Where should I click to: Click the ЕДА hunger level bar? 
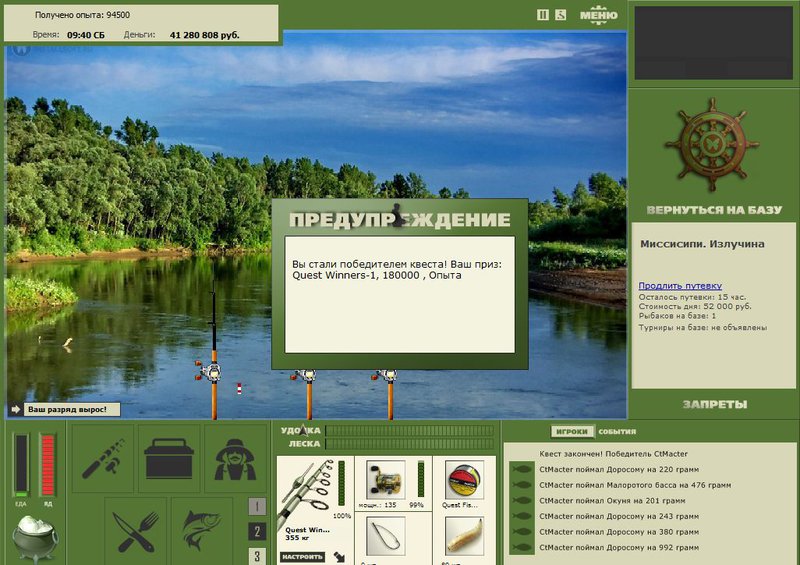(x=21, y=465)
